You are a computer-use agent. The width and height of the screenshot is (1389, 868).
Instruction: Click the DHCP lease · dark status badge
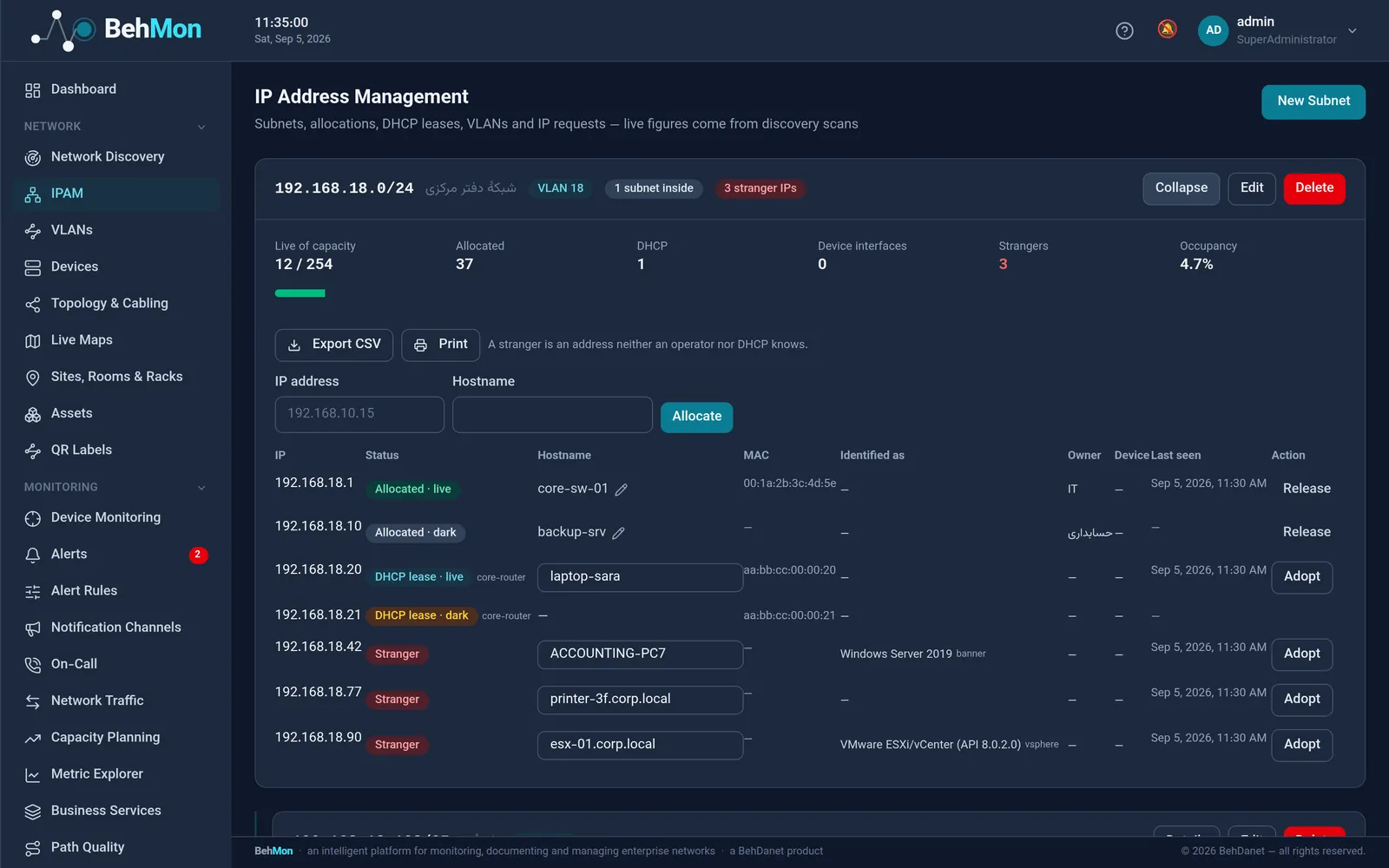click(x=421, y=615)
